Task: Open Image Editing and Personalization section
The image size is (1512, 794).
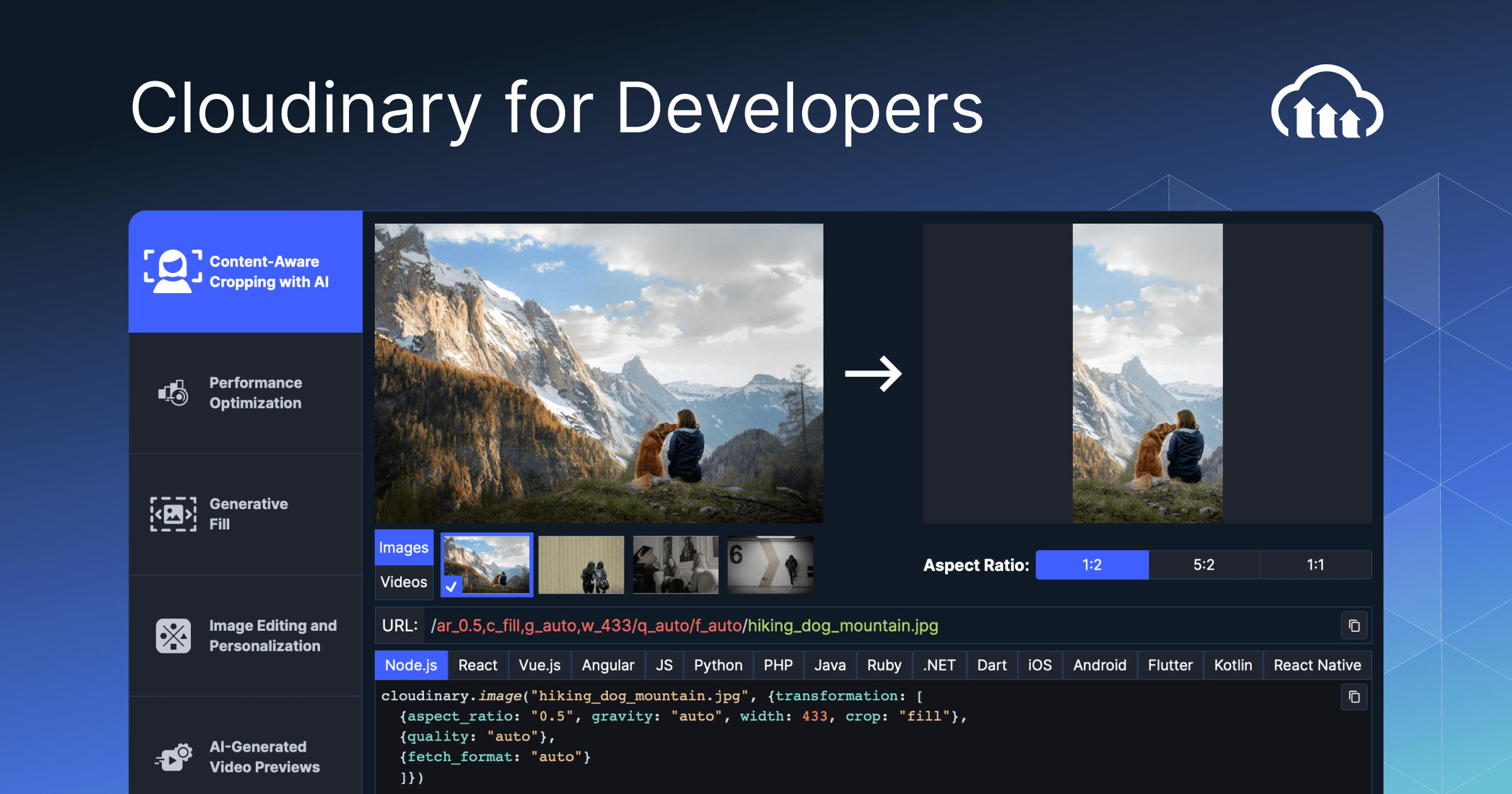Action: 246,636
